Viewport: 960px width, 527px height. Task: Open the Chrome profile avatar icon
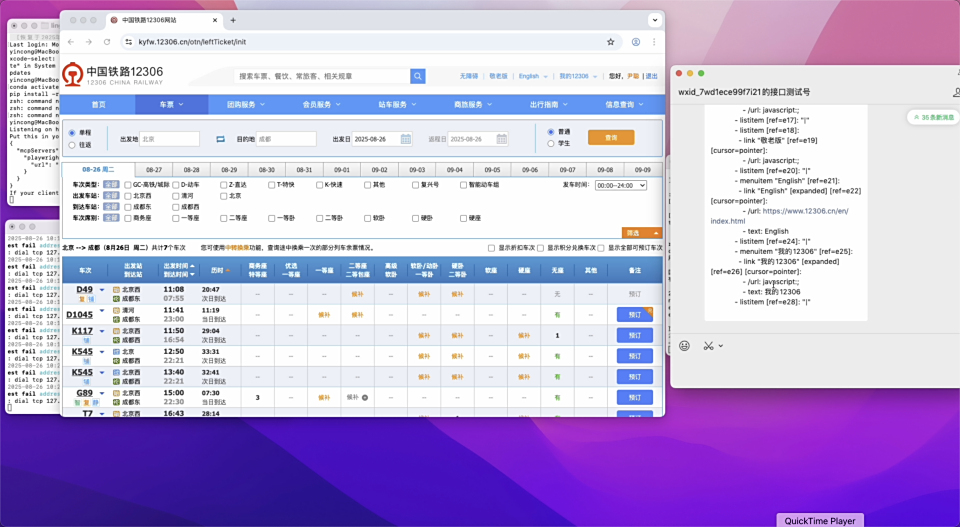[636, 42]
